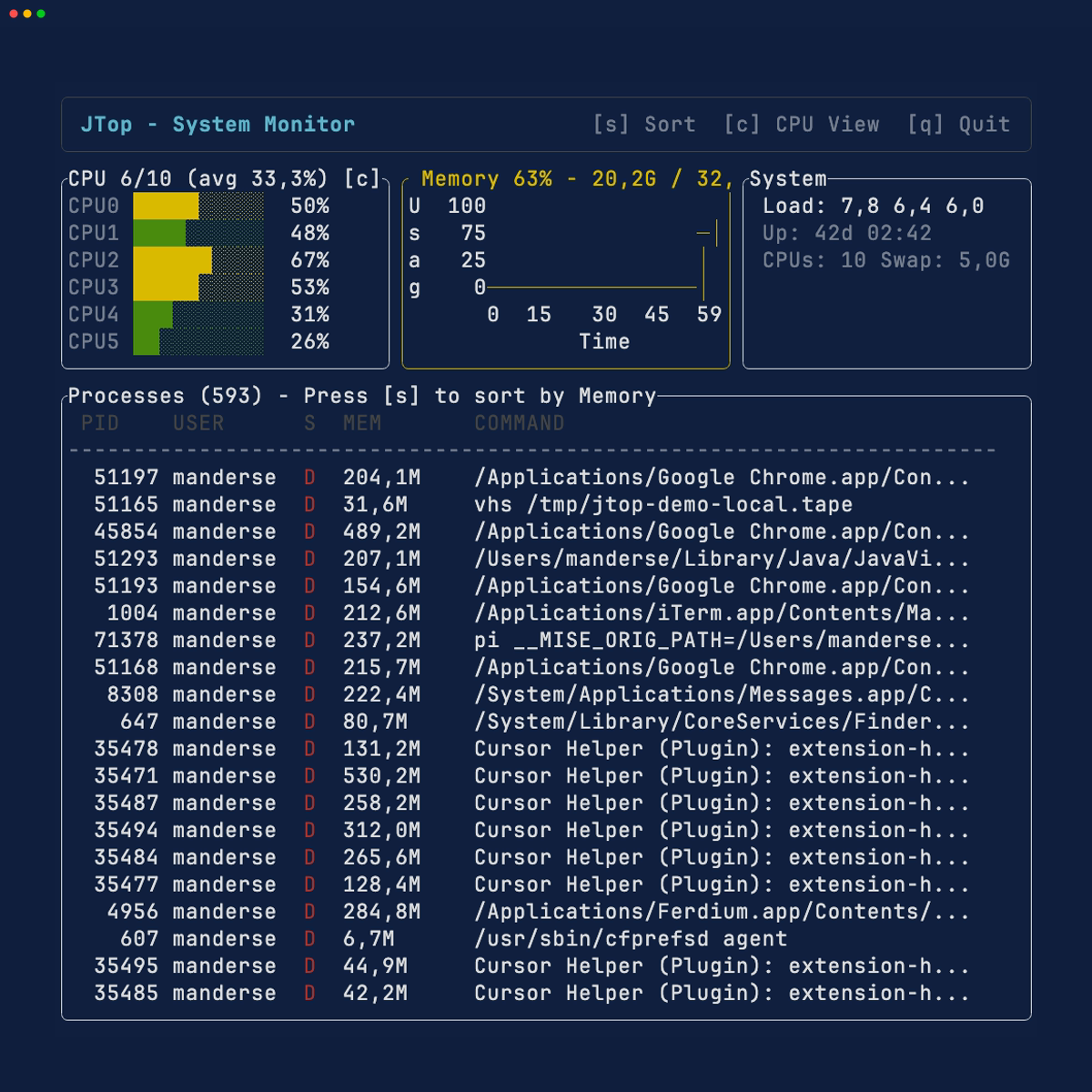Select Cursor Helper row with PID 35487
The image size is (1092, 1092).
532,804
